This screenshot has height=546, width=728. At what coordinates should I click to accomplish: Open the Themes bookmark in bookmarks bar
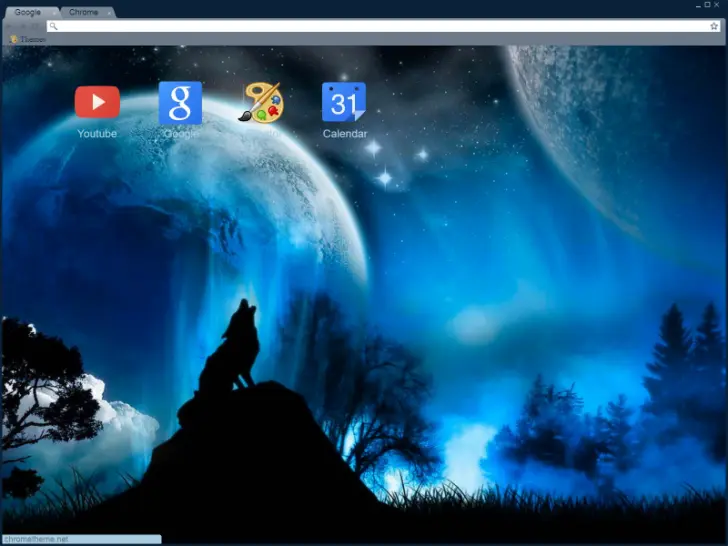[31, 39]
